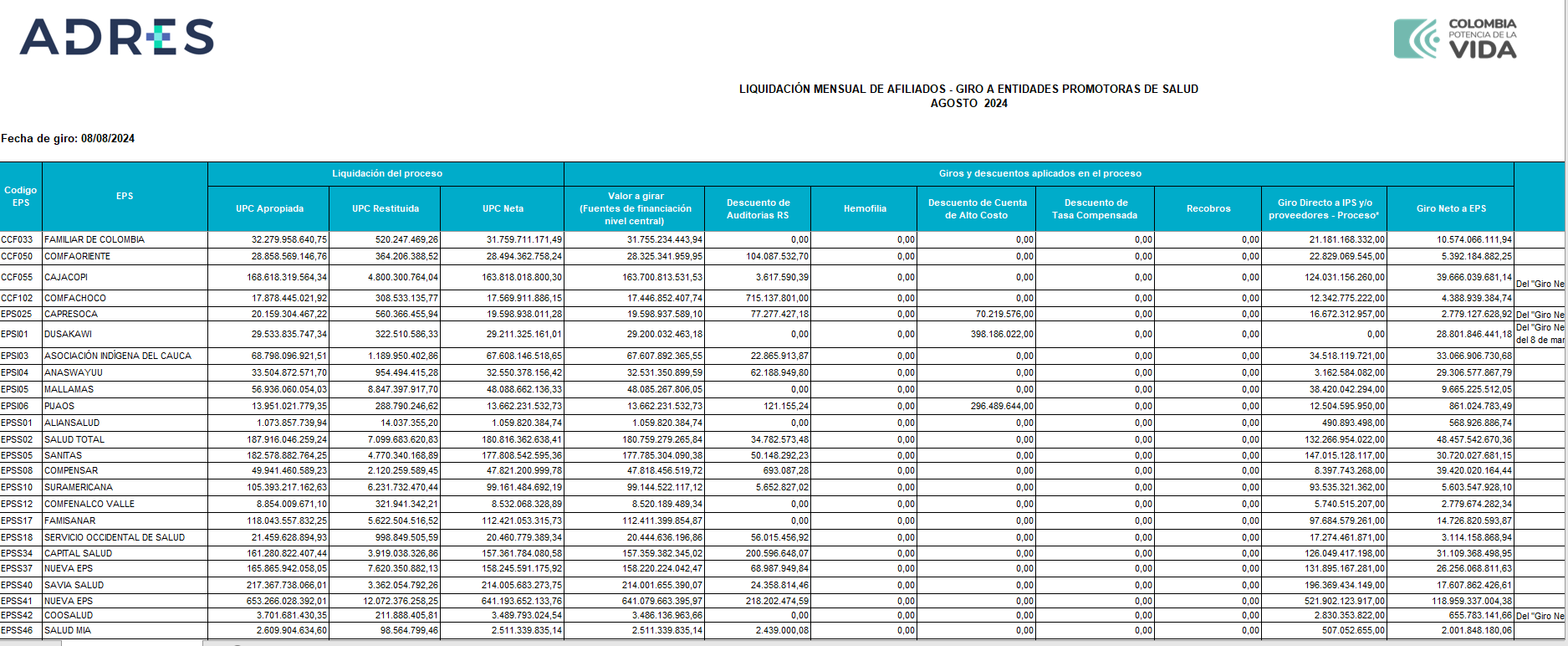Viewport: 1568px width, 646px height.
Task: Click 'Giro Directo a IPS y/o proveedores' header
Action: pos(1325,208)
